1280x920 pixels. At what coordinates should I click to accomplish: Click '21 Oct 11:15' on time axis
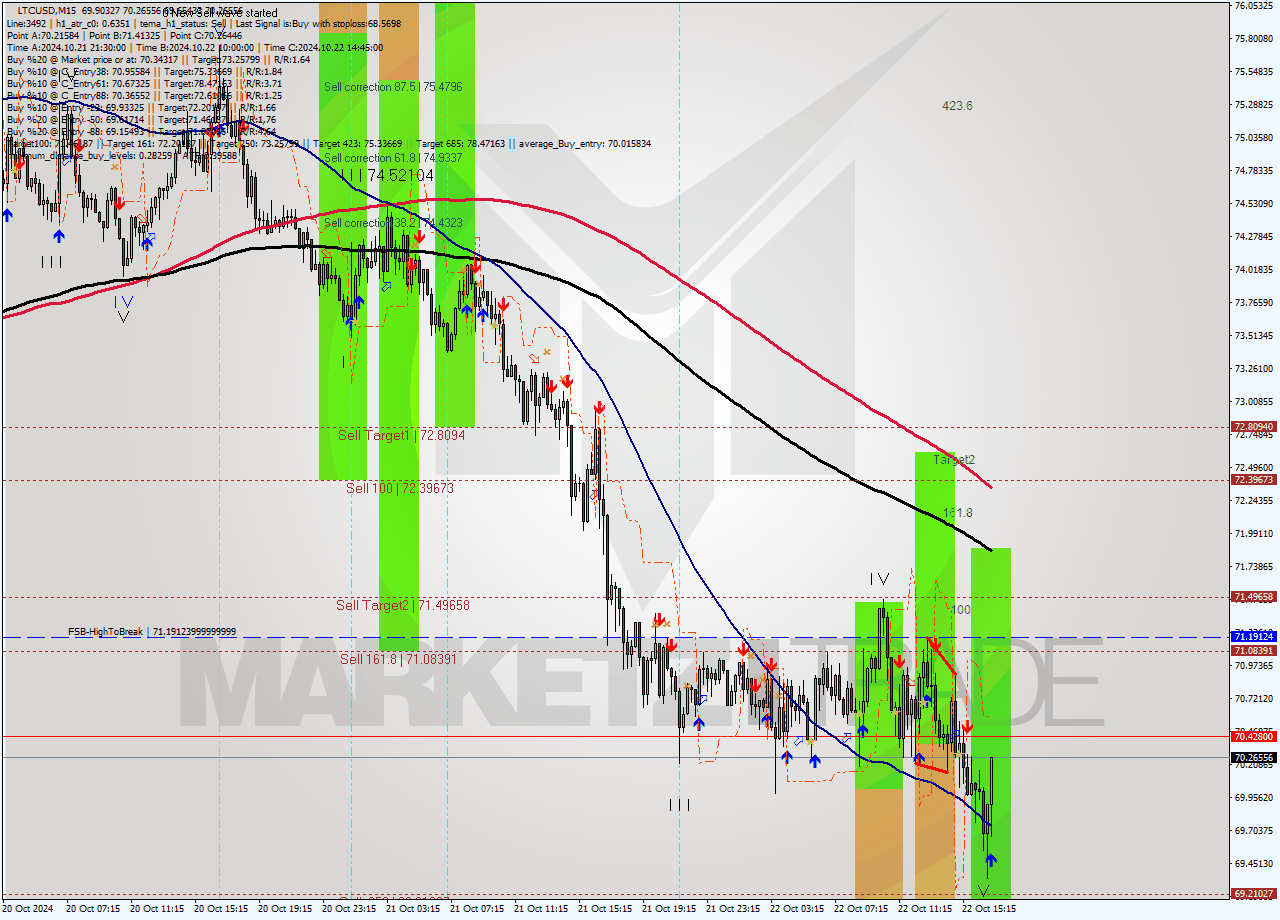click(541, 909)
